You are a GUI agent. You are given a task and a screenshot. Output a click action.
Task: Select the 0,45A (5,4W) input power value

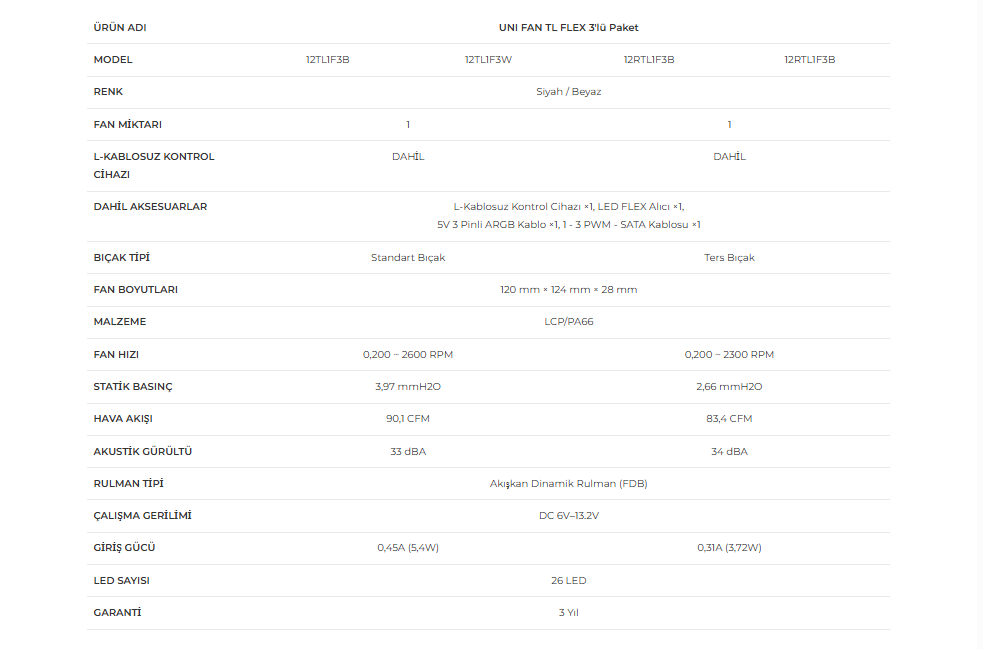click(x=408, y=547)
